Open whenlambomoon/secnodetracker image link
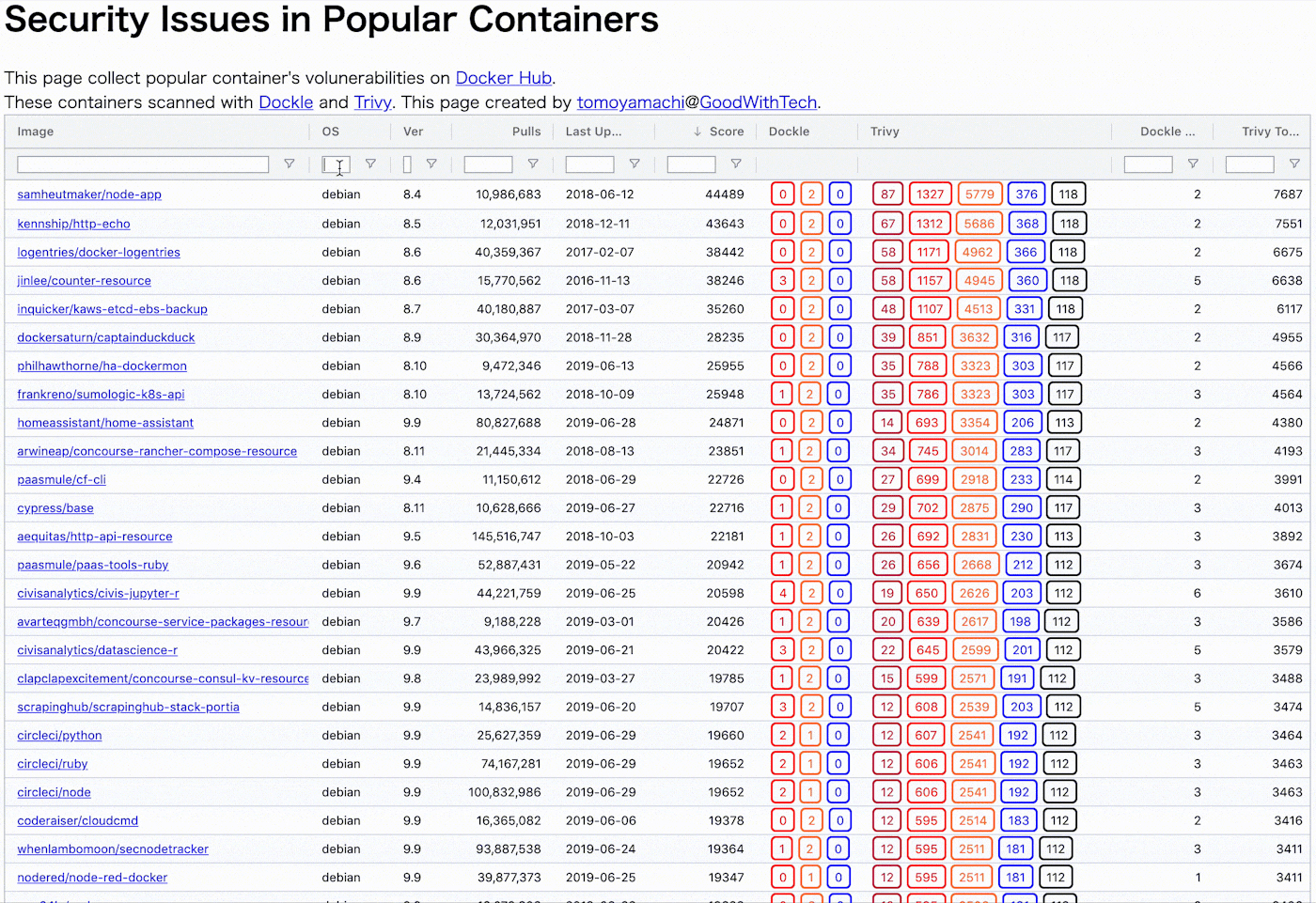 [x=113, y=849]
